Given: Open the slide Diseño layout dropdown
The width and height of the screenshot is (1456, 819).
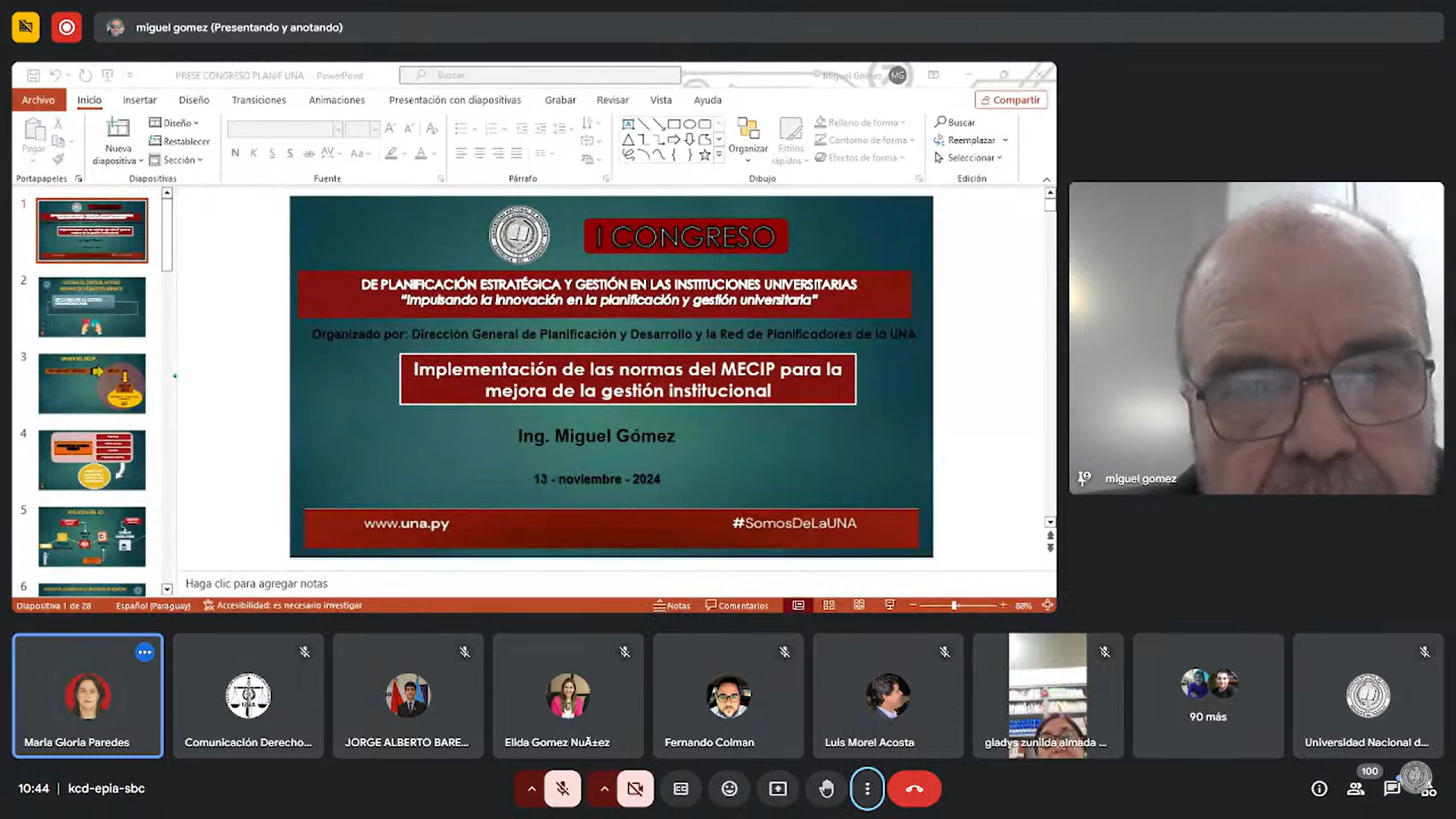Looking at the screenshot, I should (174, 123).
